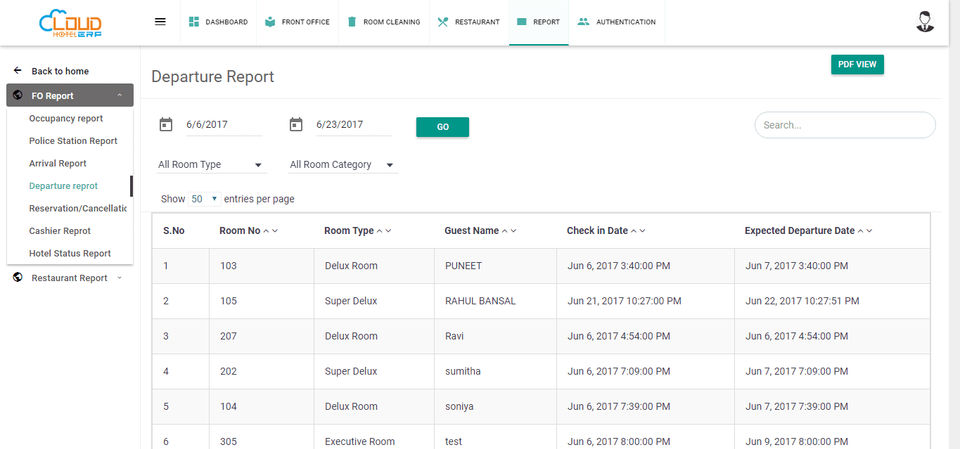This screenshot has height=449, width=960.
Task: Collapse the FO Report section
Action: (119, 96)
